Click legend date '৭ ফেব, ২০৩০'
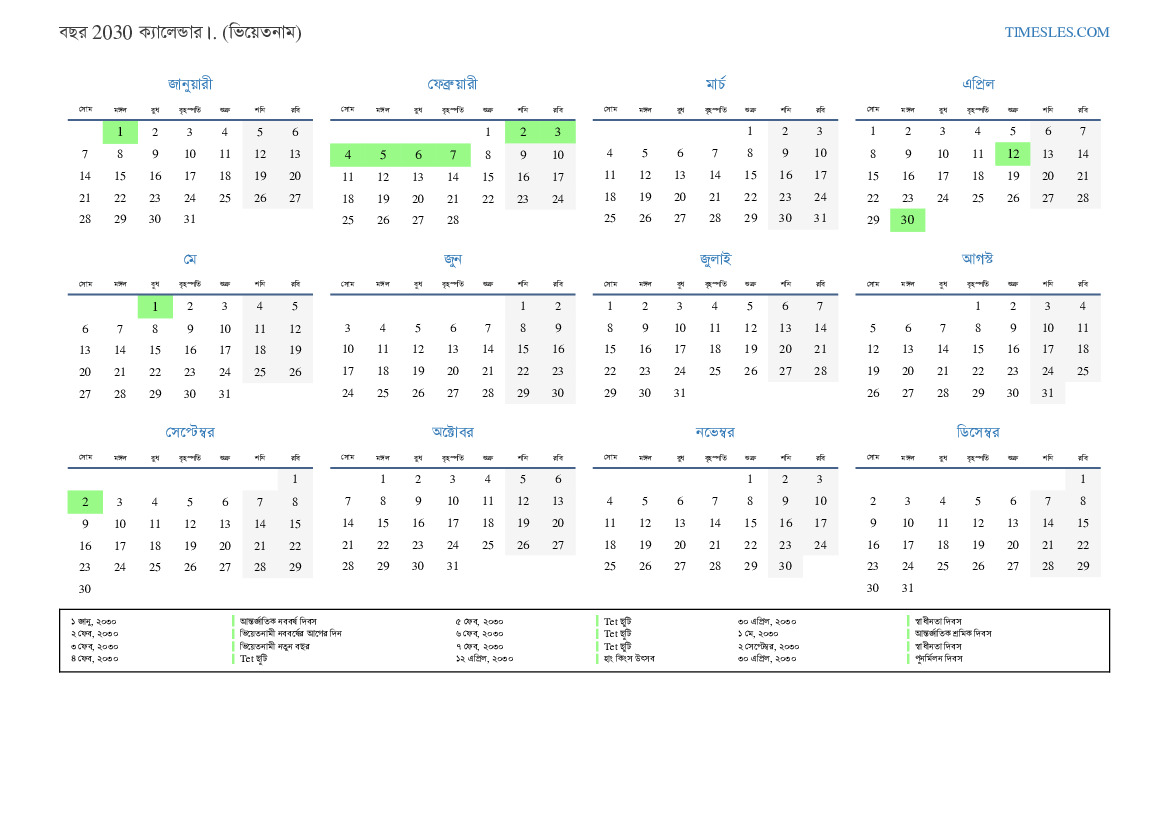Image resolution: width=1169 pixels, height=827 pixels. coord(479,647)
